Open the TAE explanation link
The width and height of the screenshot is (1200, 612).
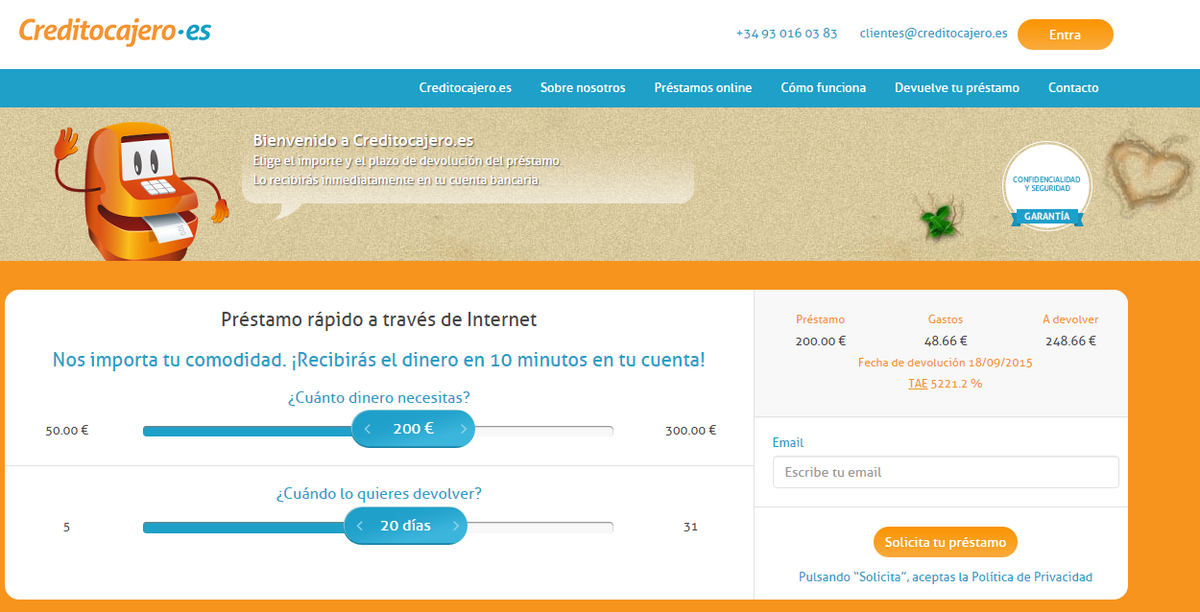pos(917,383)
